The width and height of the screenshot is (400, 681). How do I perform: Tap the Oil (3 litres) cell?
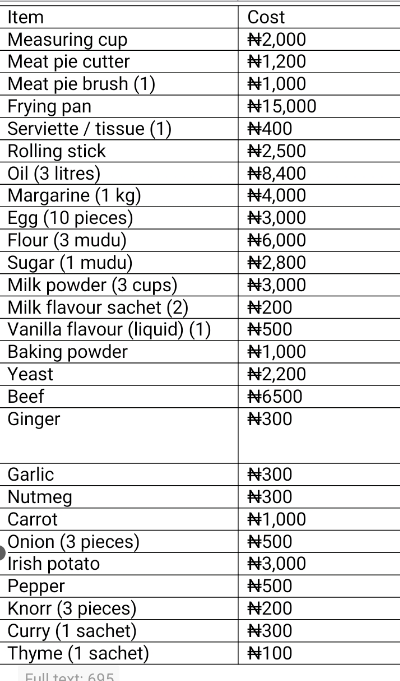coord(119,173)
